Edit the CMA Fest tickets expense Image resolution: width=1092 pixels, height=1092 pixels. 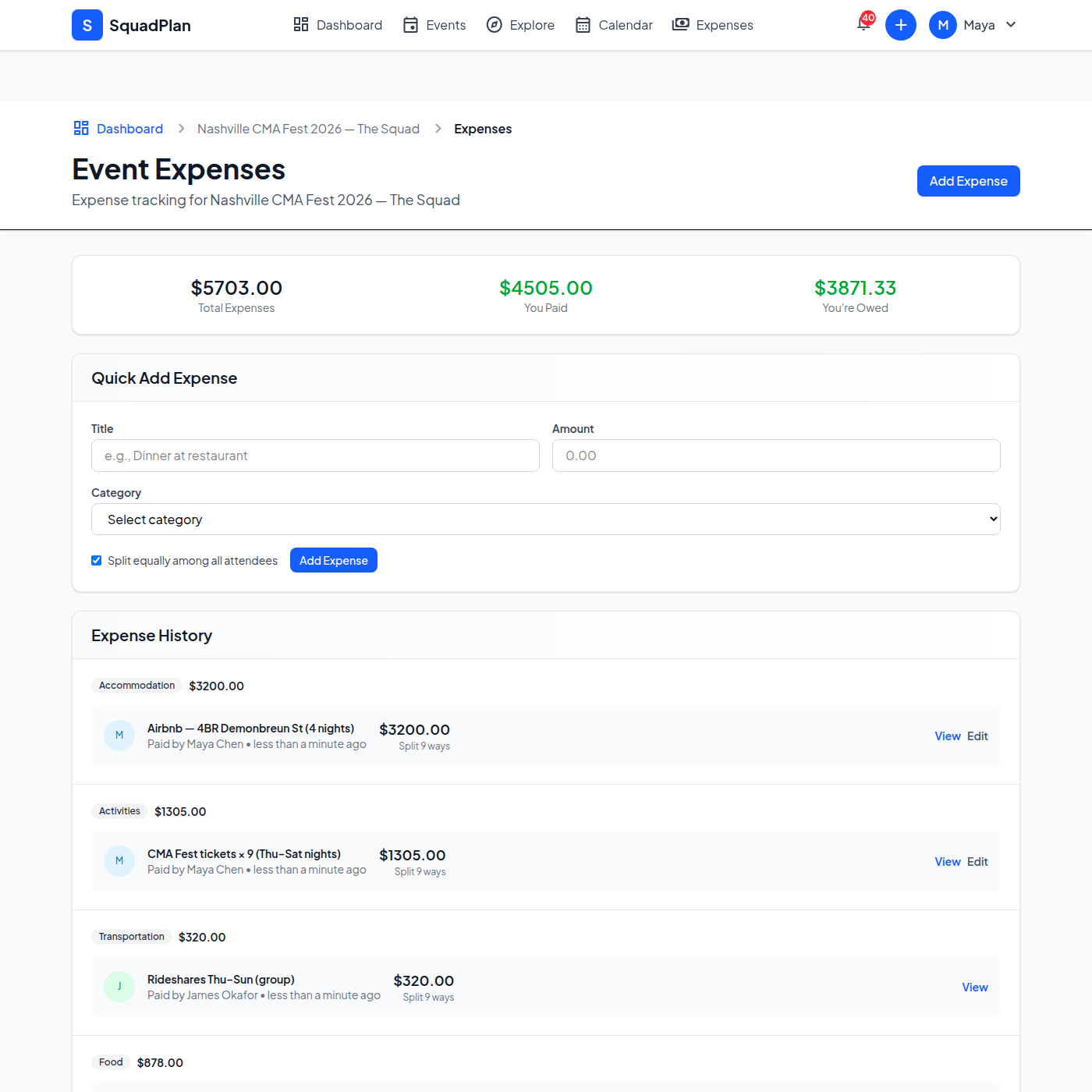pos(977,861)
